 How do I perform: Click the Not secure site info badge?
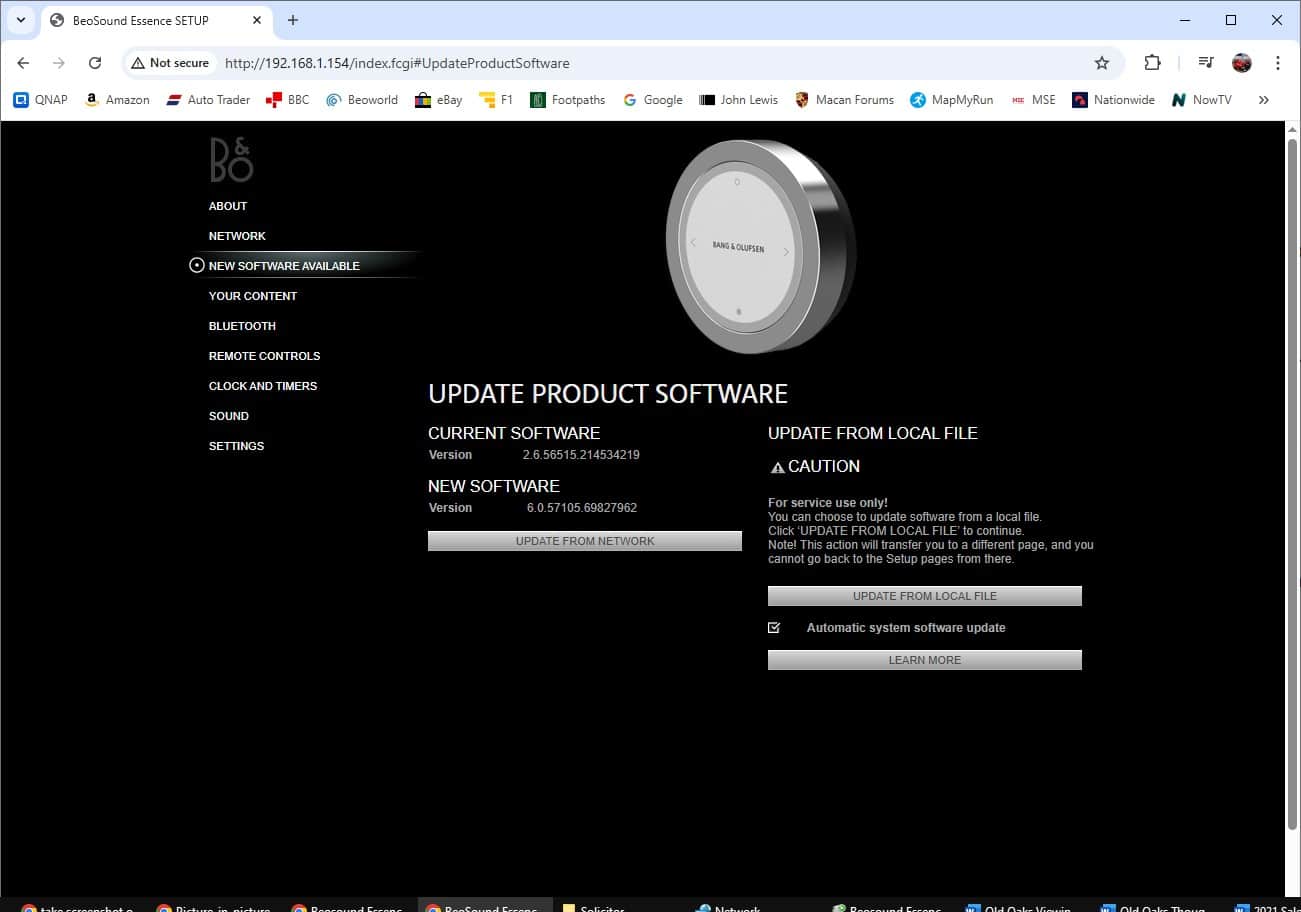tap(171, 63)
